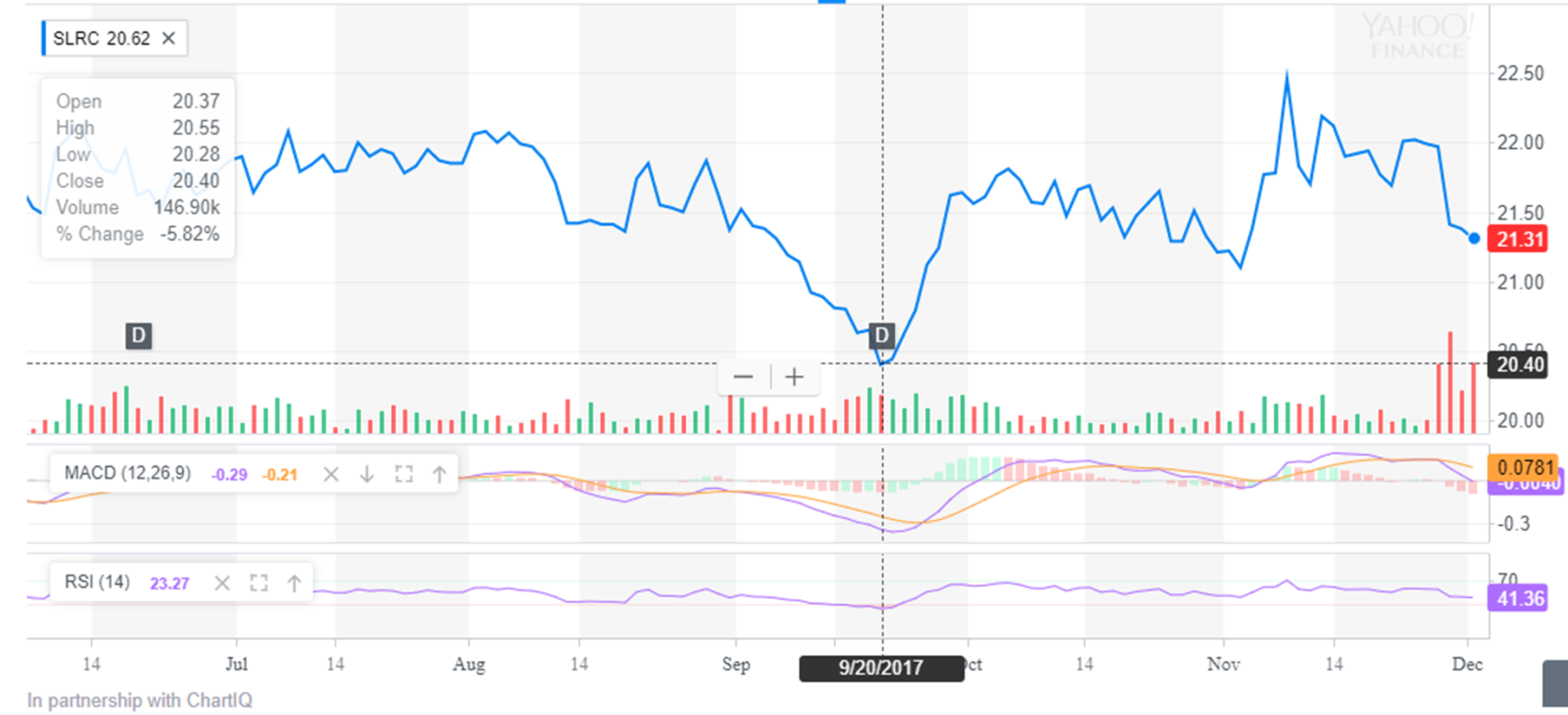Click the Low 20.28 value in tooltip

tap(196, 155)
